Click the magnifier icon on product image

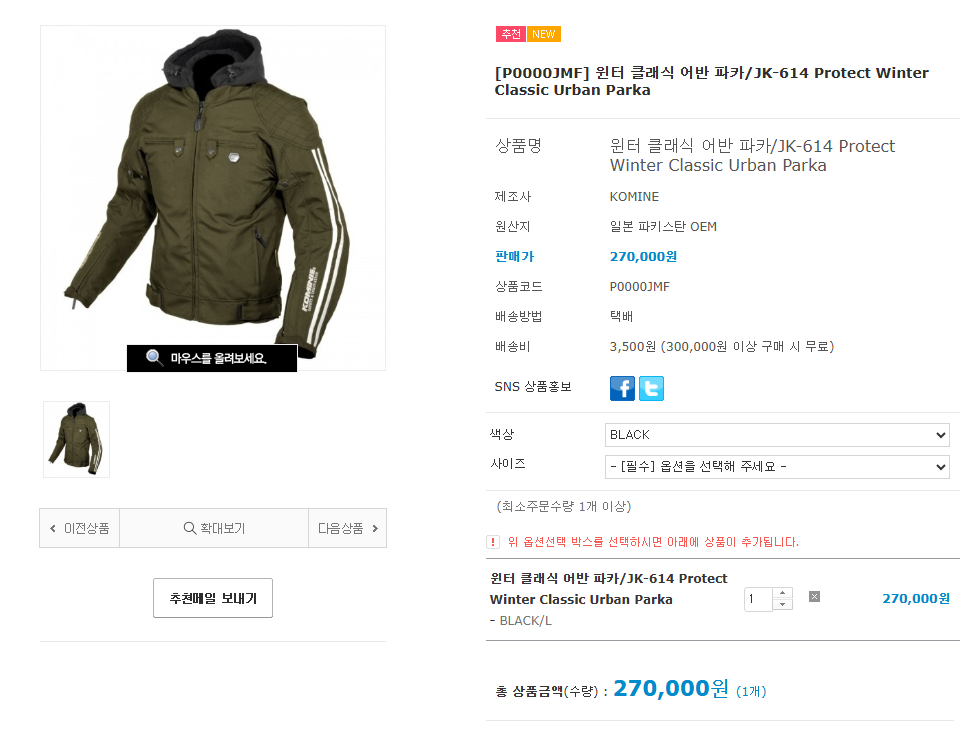tap(155, 358)
